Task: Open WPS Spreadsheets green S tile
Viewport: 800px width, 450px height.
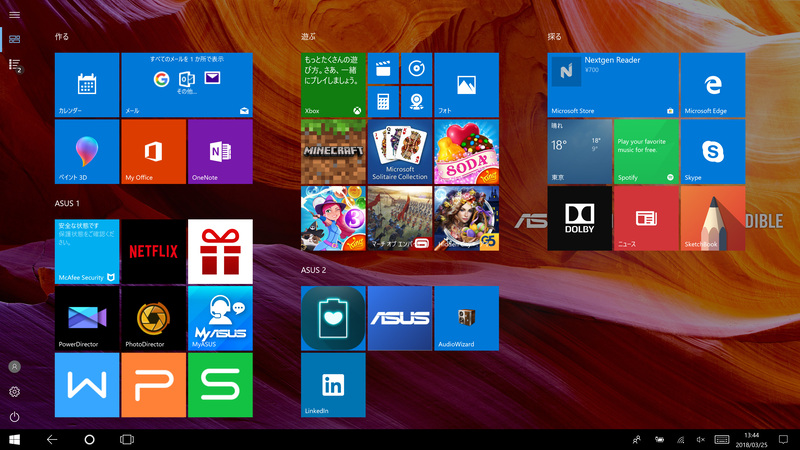Action: pyautogui.click(x=220, y=385)
